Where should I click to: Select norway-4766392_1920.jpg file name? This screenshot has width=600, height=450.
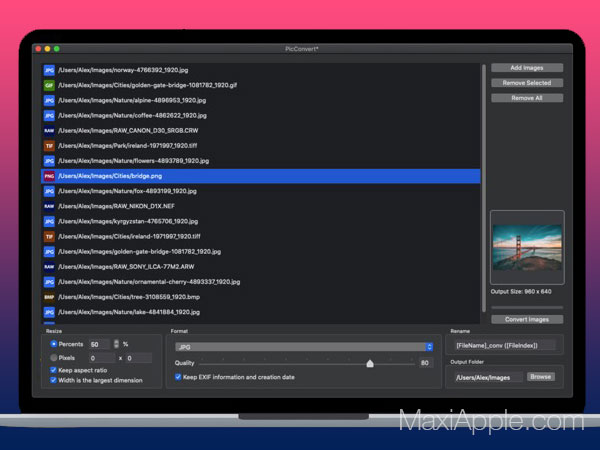123,70
